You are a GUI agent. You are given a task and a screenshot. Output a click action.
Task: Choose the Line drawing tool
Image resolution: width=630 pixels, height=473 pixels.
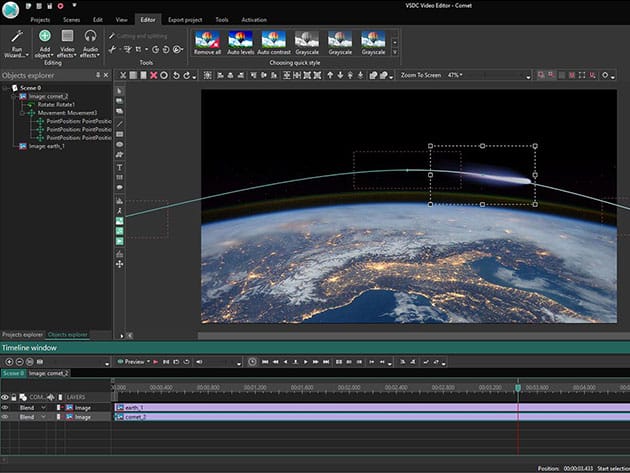click(120, 122)
